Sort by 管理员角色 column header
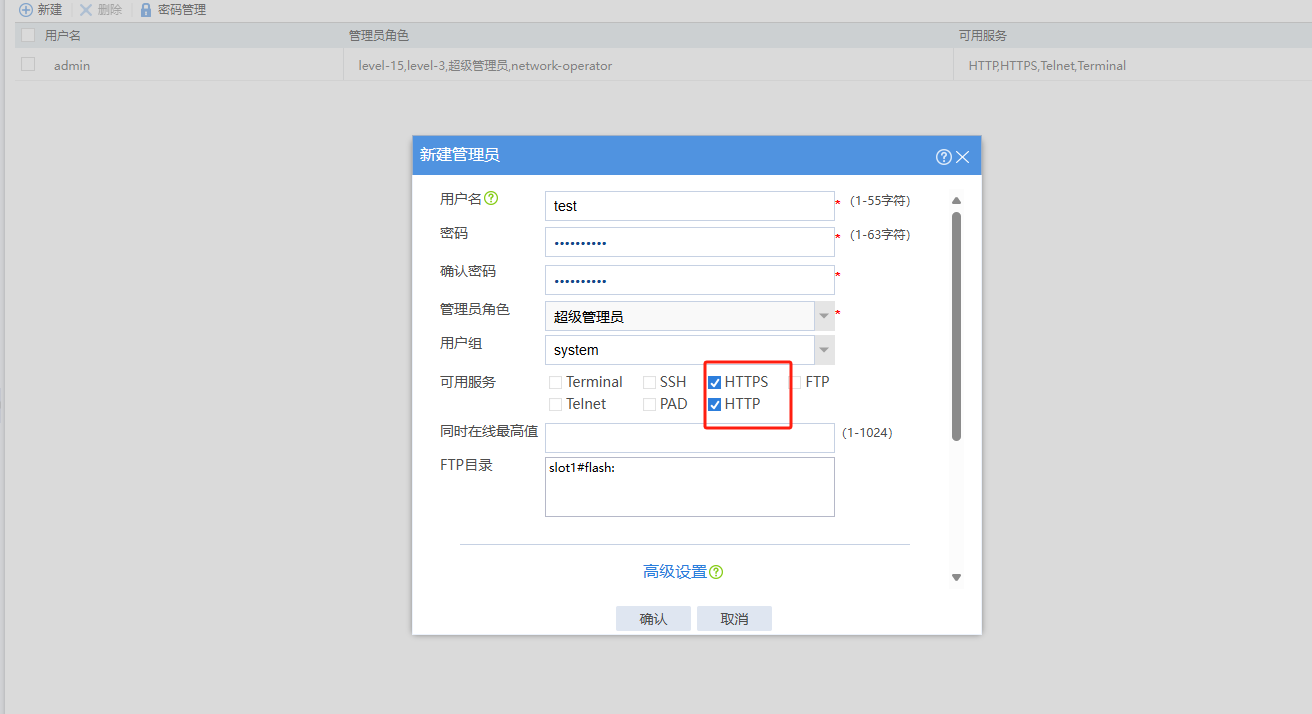The height and width of the screenshot is (714, 1312). [379, 36]
